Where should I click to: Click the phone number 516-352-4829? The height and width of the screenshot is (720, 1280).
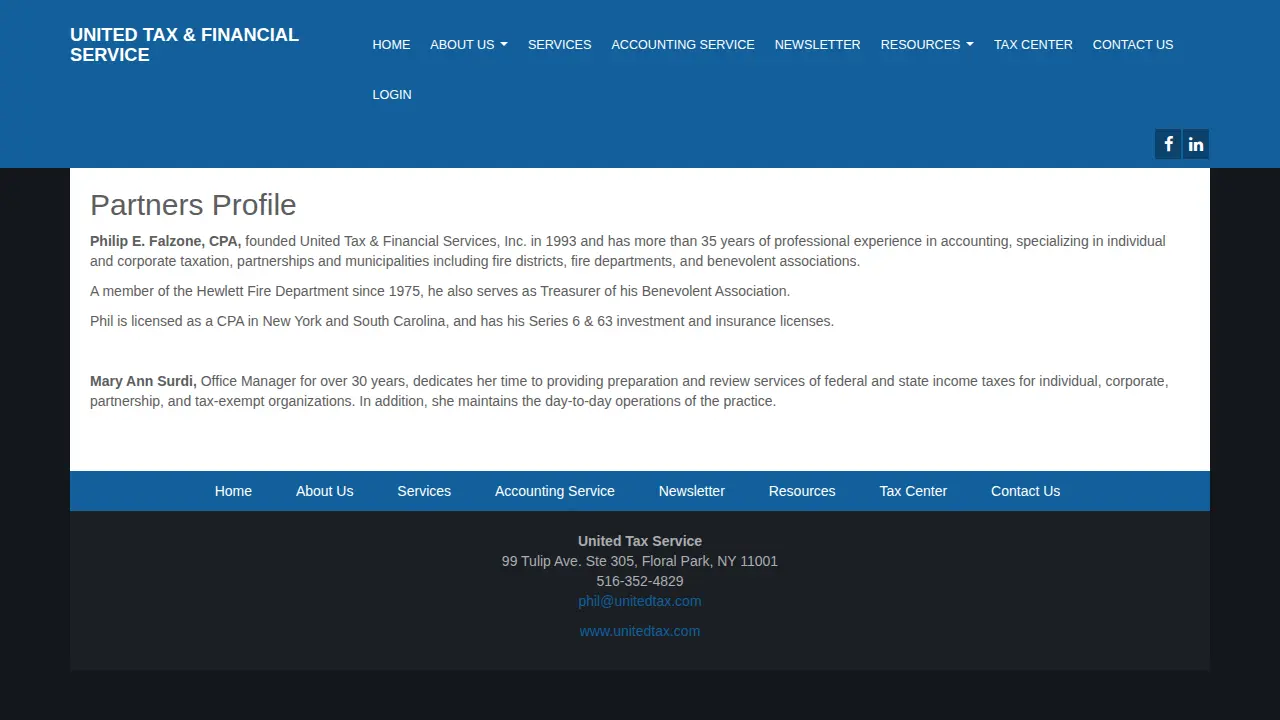click(x=640, y=581)
